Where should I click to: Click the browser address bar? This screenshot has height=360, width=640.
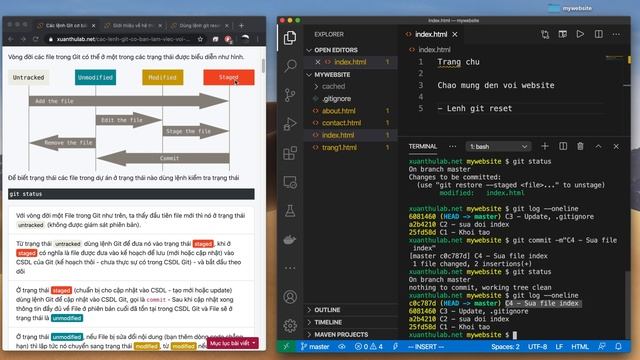(x=124, y=39)
